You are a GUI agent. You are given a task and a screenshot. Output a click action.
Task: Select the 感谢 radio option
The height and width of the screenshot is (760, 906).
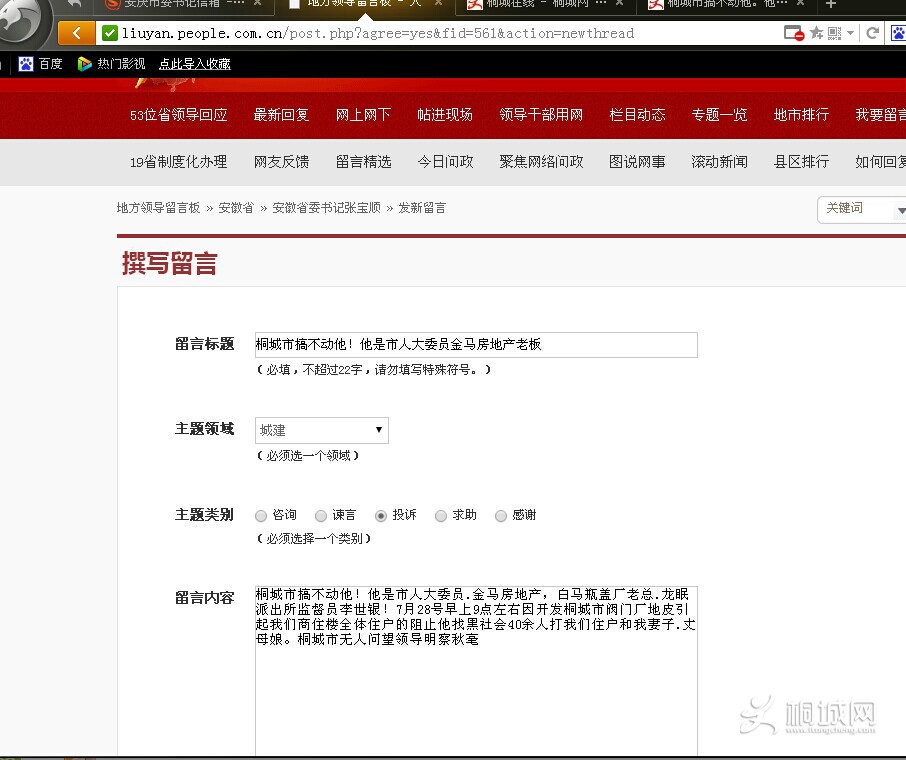click(501, 516)
